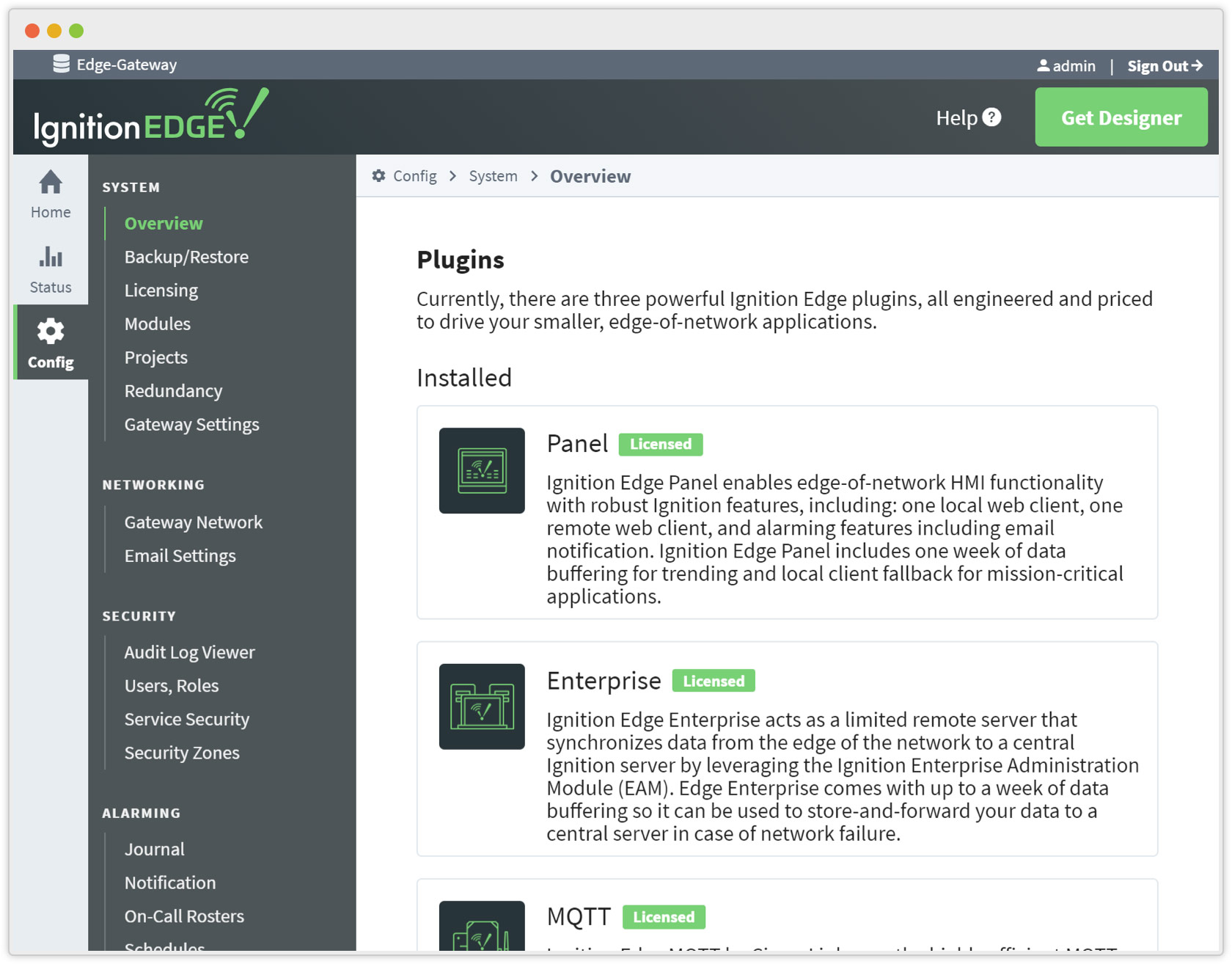Open the Projects page

156,357
